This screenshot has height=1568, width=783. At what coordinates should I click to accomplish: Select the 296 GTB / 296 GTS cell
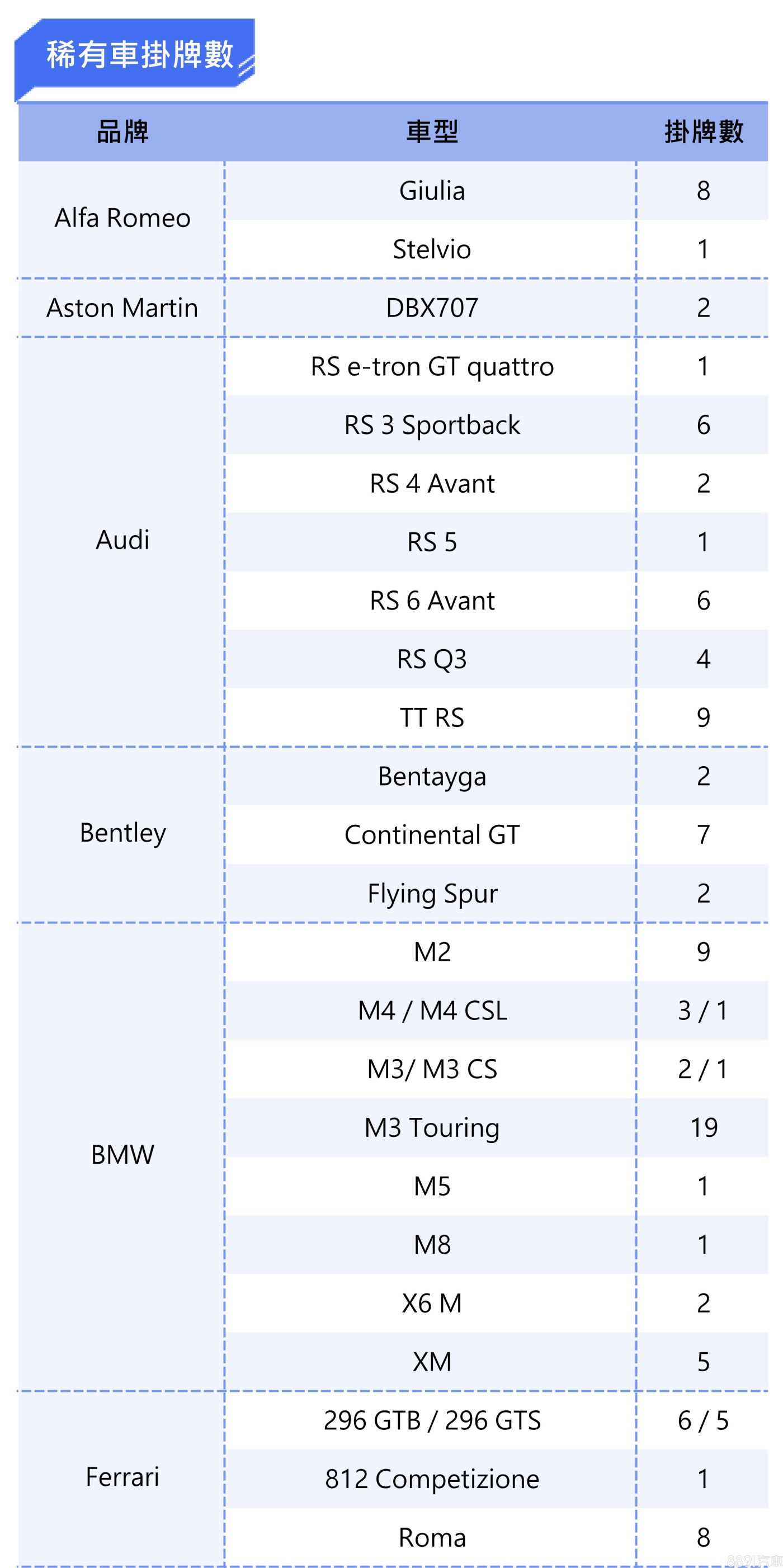[432, 1420]
